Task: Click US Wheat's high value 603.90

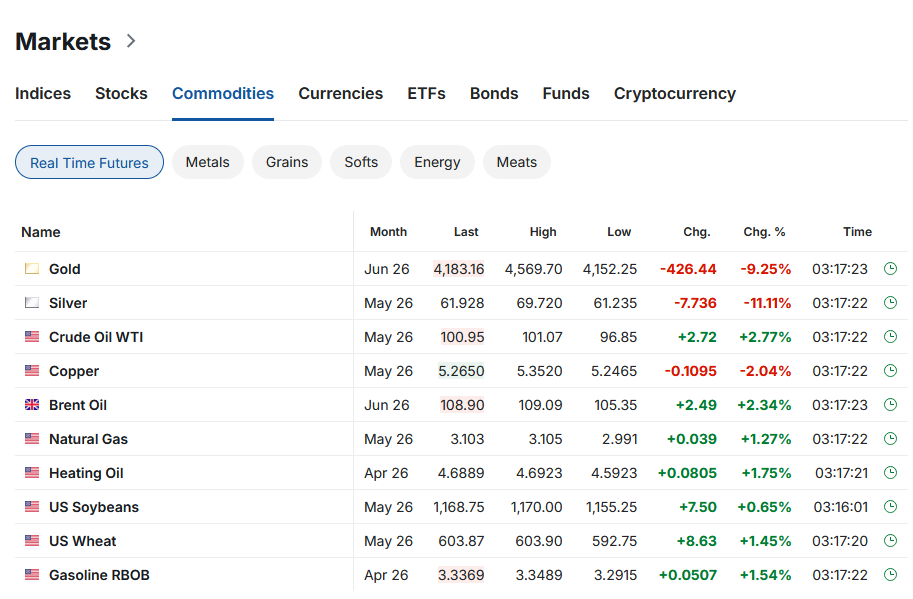Action: click(539, 541)
